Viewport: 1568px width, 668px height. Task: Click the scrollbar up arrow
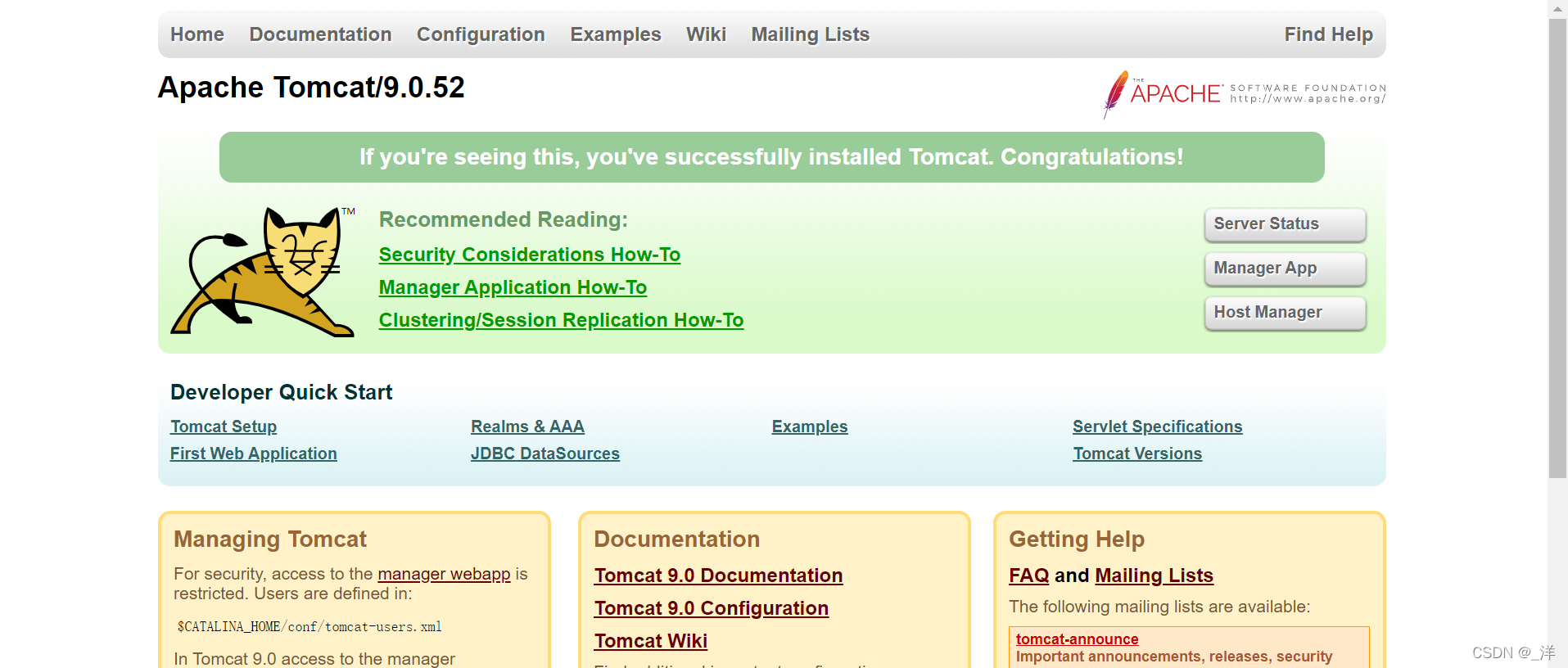coord(1557,8)
